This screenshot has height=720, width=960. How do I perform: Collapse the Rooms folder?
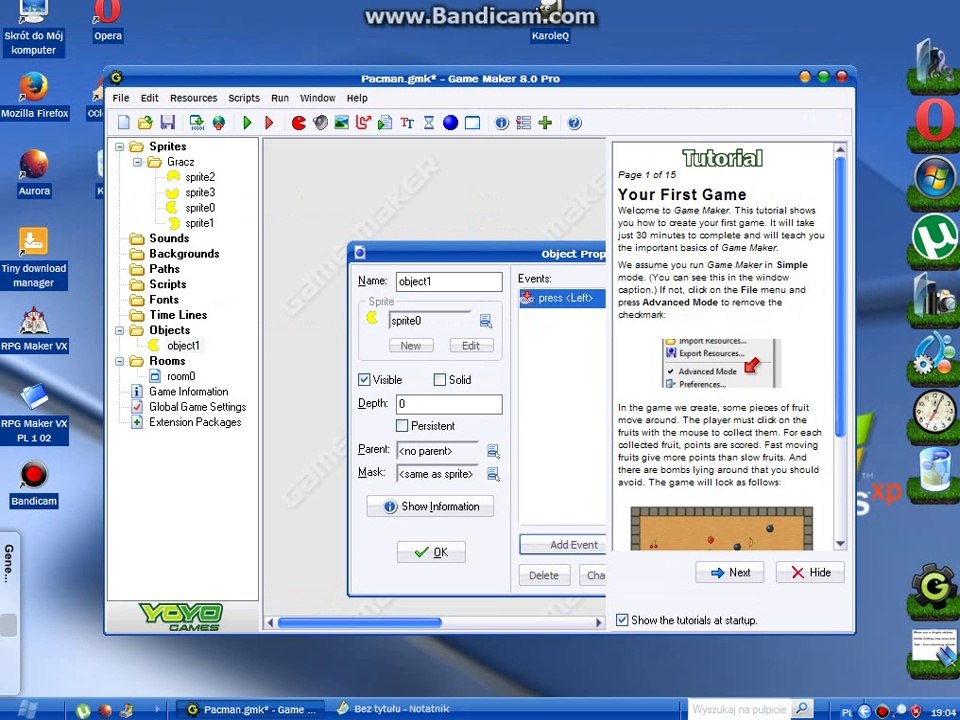[x=120, y=361]
